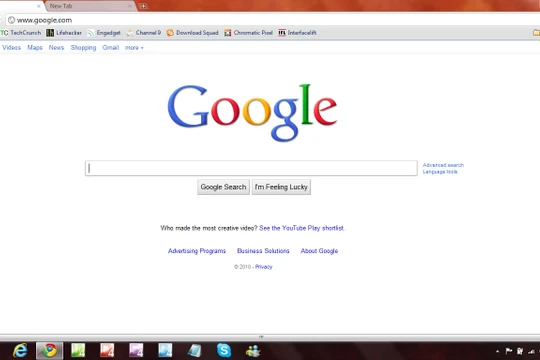Viewport: 540px width, 360px height.
Task: Open the Interfacelift bookmark
Action: point(298,33)
